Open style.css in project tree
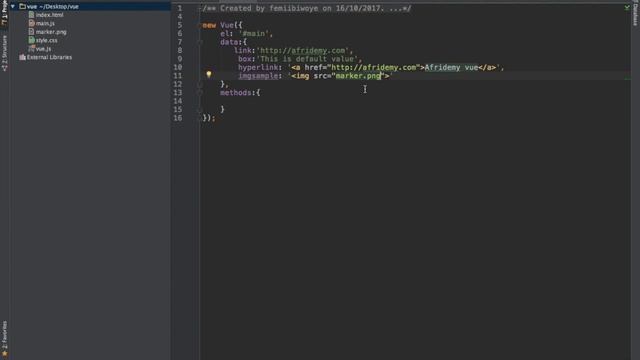Viewport: 640px width, 360px height. 47,40
